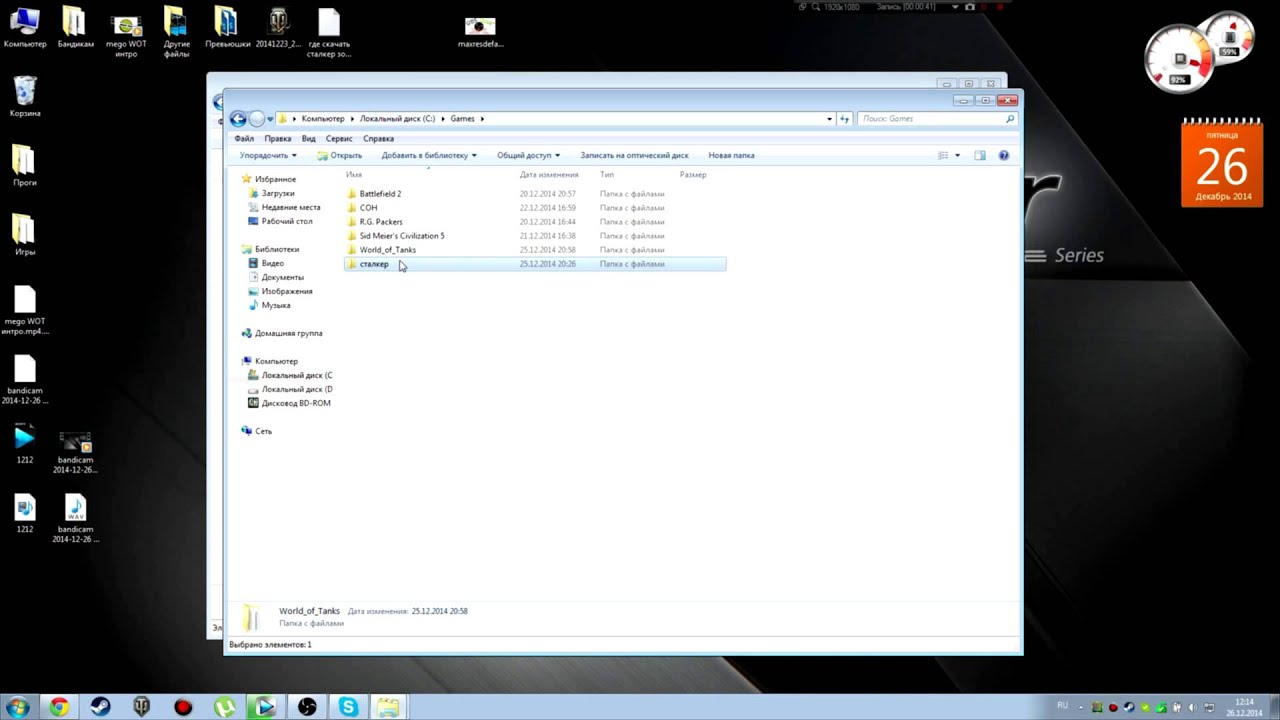Click the Games breadcrumb segment

(462, 119)
